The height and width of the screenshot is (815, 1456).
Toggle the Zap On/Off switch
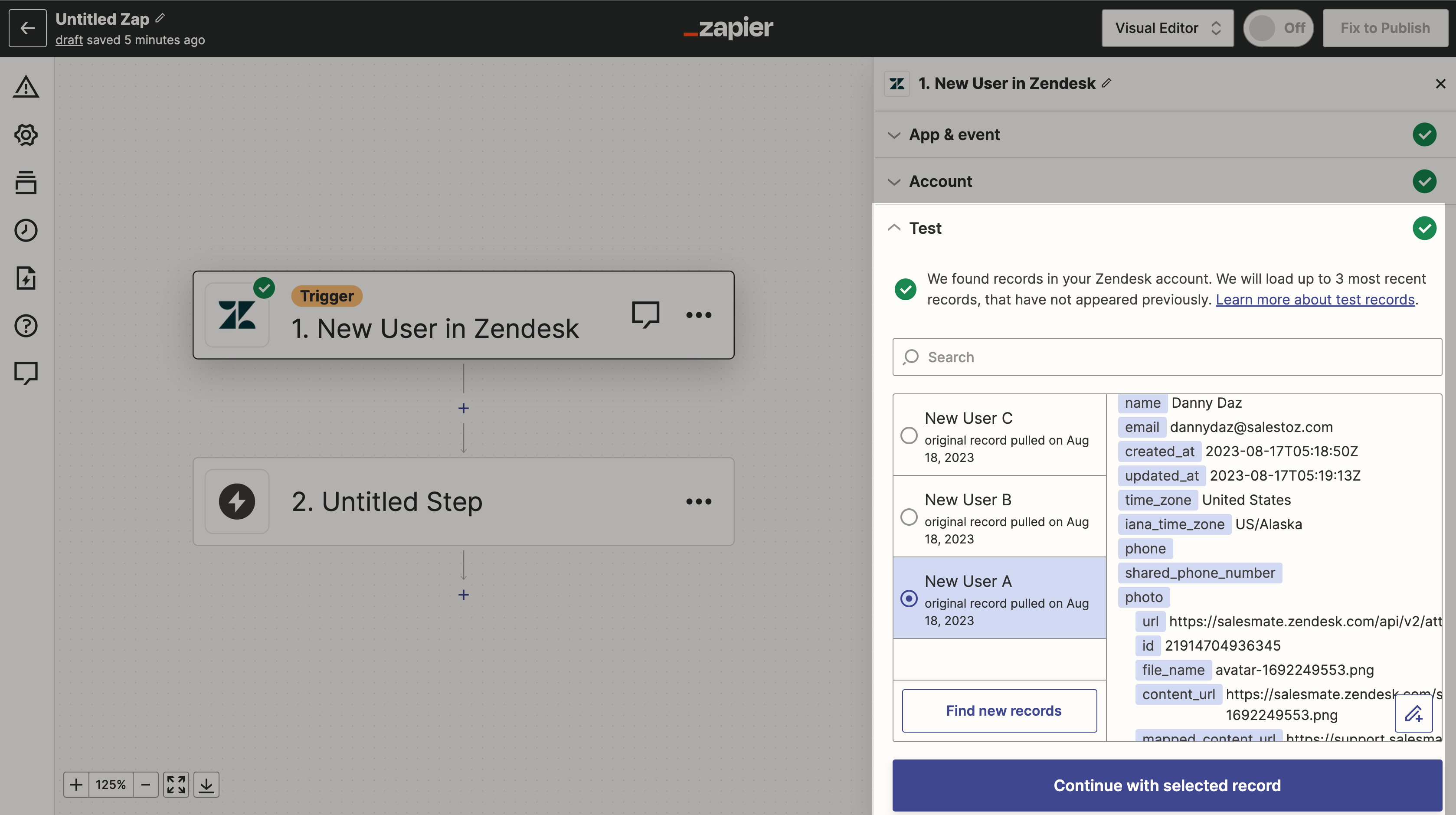(1278, 28)
